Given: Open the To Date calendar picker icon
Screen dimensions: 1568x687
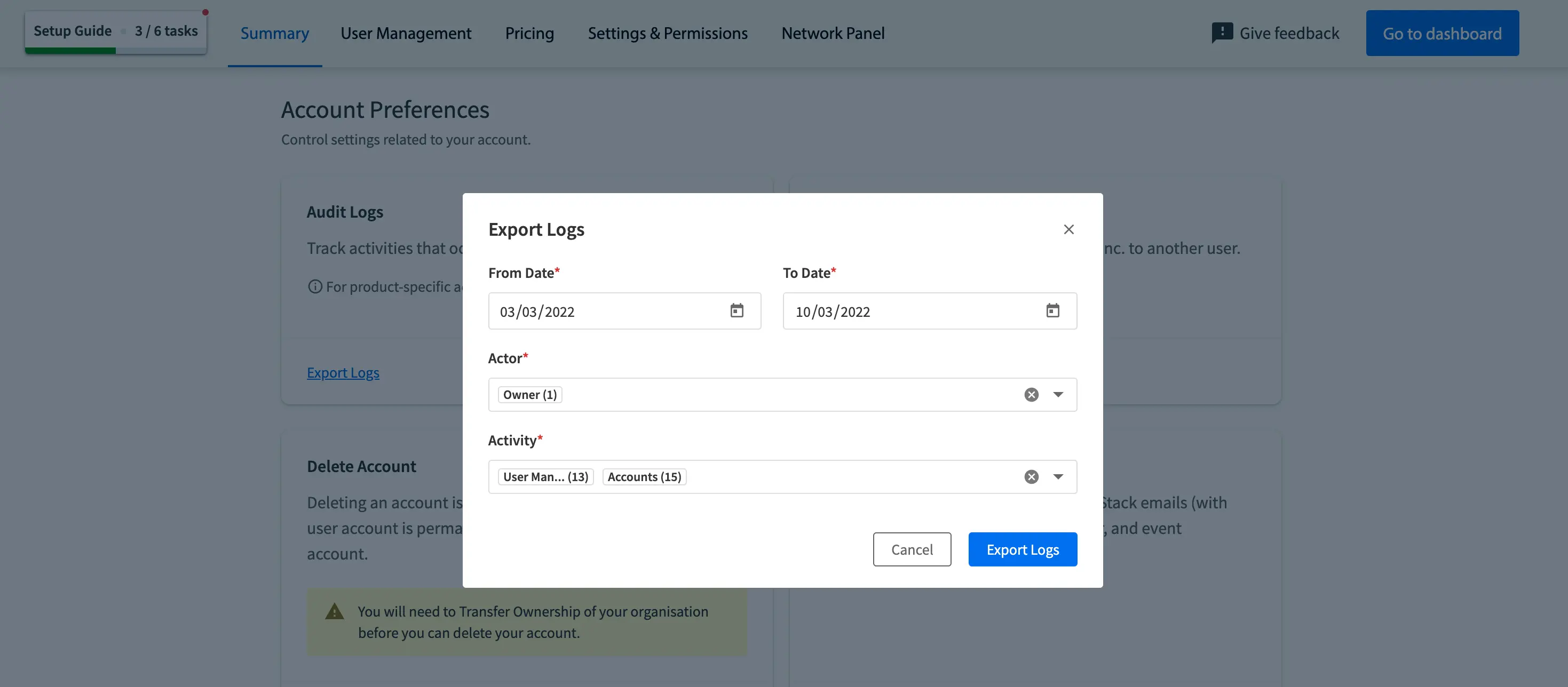Looking at the screenshot, I should (x=1052, y=311).
